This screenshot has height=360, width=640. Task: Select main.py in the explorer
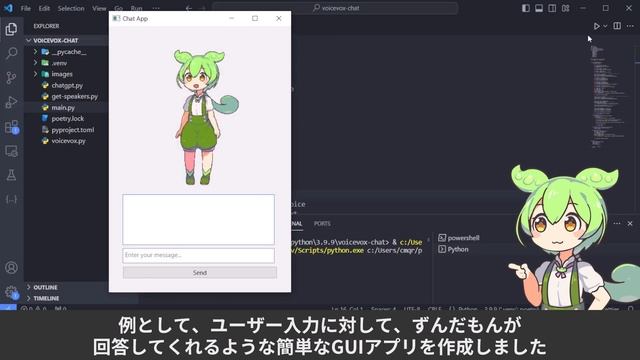(63, 107)
